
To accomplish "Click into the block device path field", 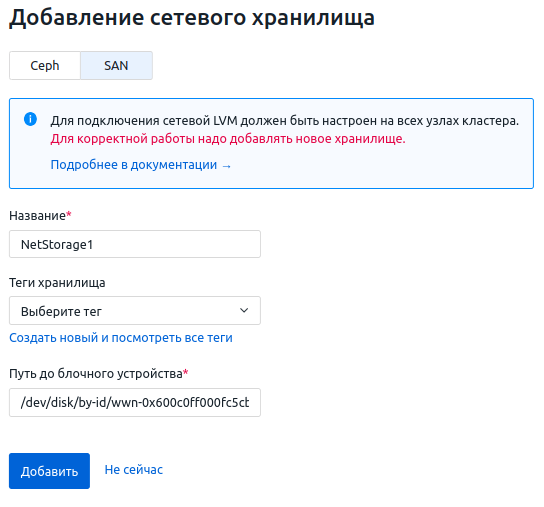I will [135, 403].
